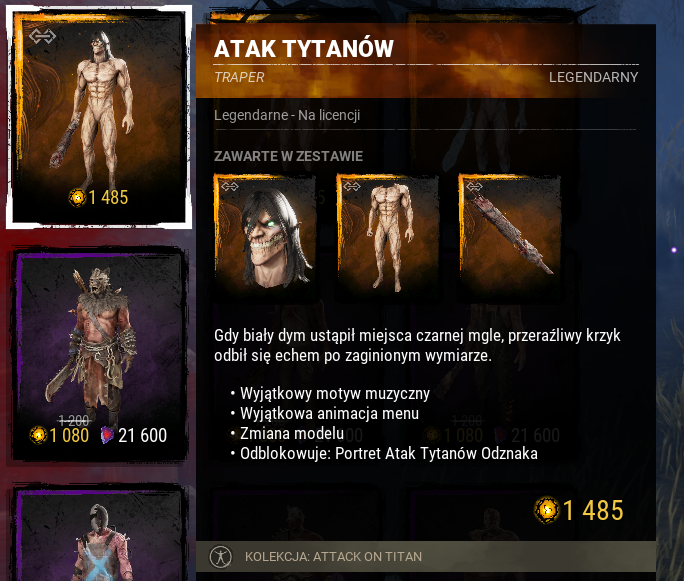Open the masked Trapper outfit at bottom
The height and width of the screenshot is (581, 684).
(99, 533)
